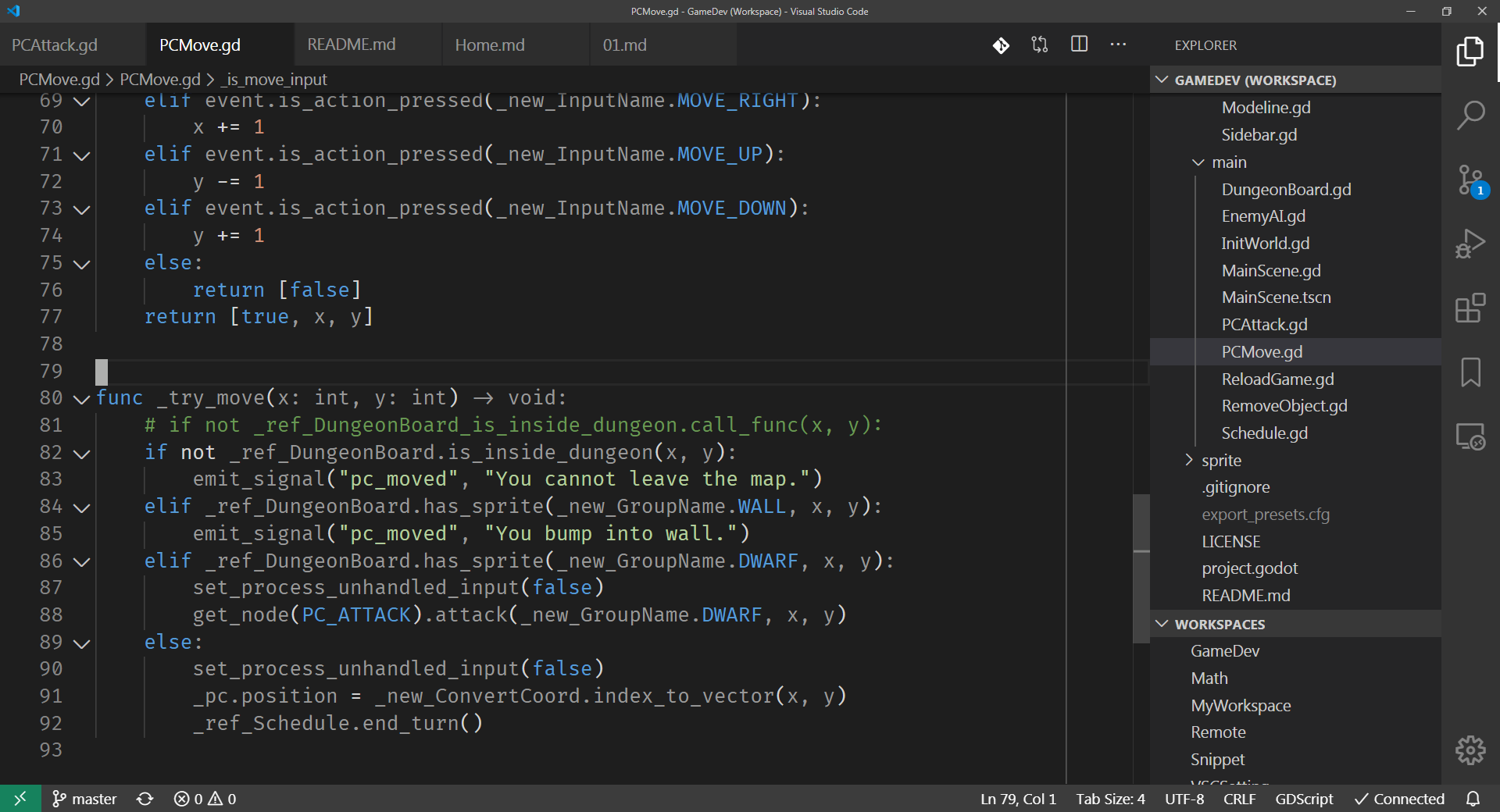Click the remote window indicator in status bar
This screenshot has height=812, width=1500.
coord(20,799)
